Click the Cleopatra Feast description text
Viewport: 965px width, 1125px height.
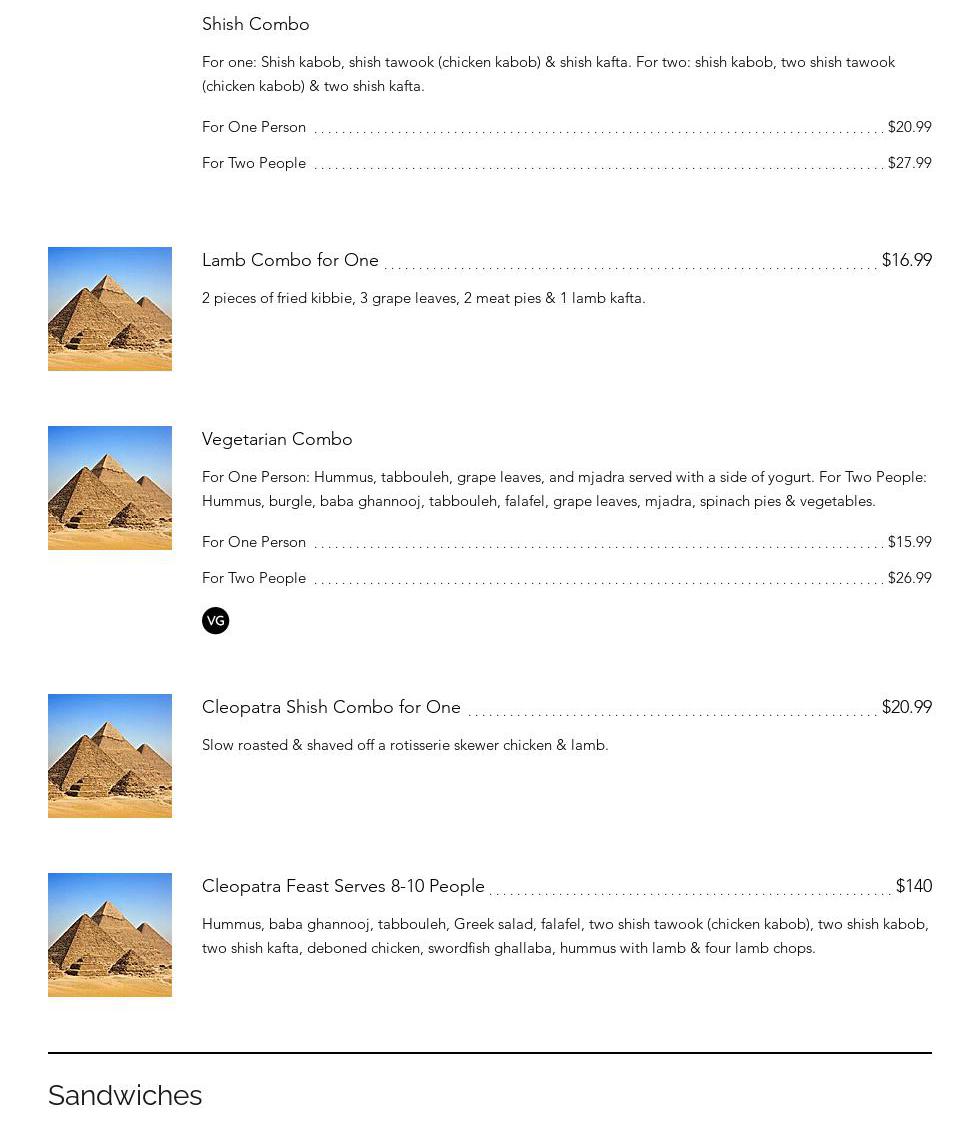pos(565,936)
